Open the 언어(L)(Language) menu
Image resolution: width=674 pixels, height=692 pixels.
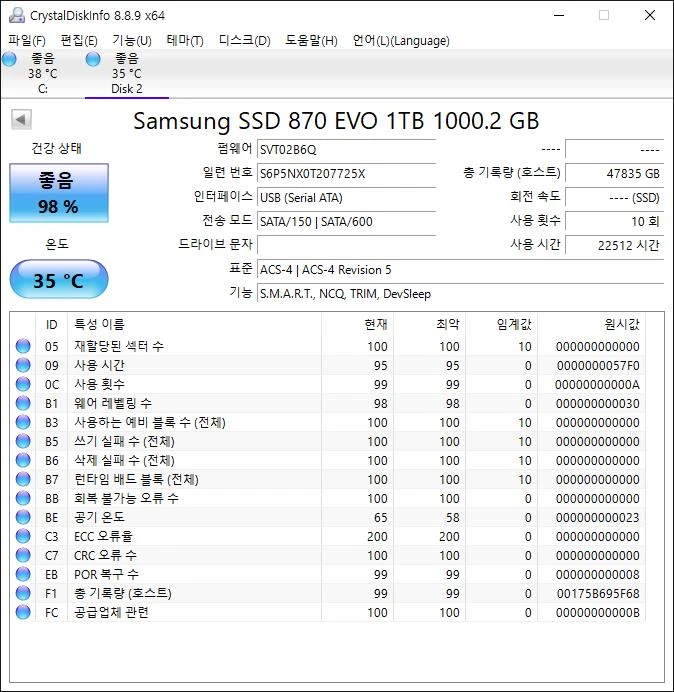coord(401,41)
